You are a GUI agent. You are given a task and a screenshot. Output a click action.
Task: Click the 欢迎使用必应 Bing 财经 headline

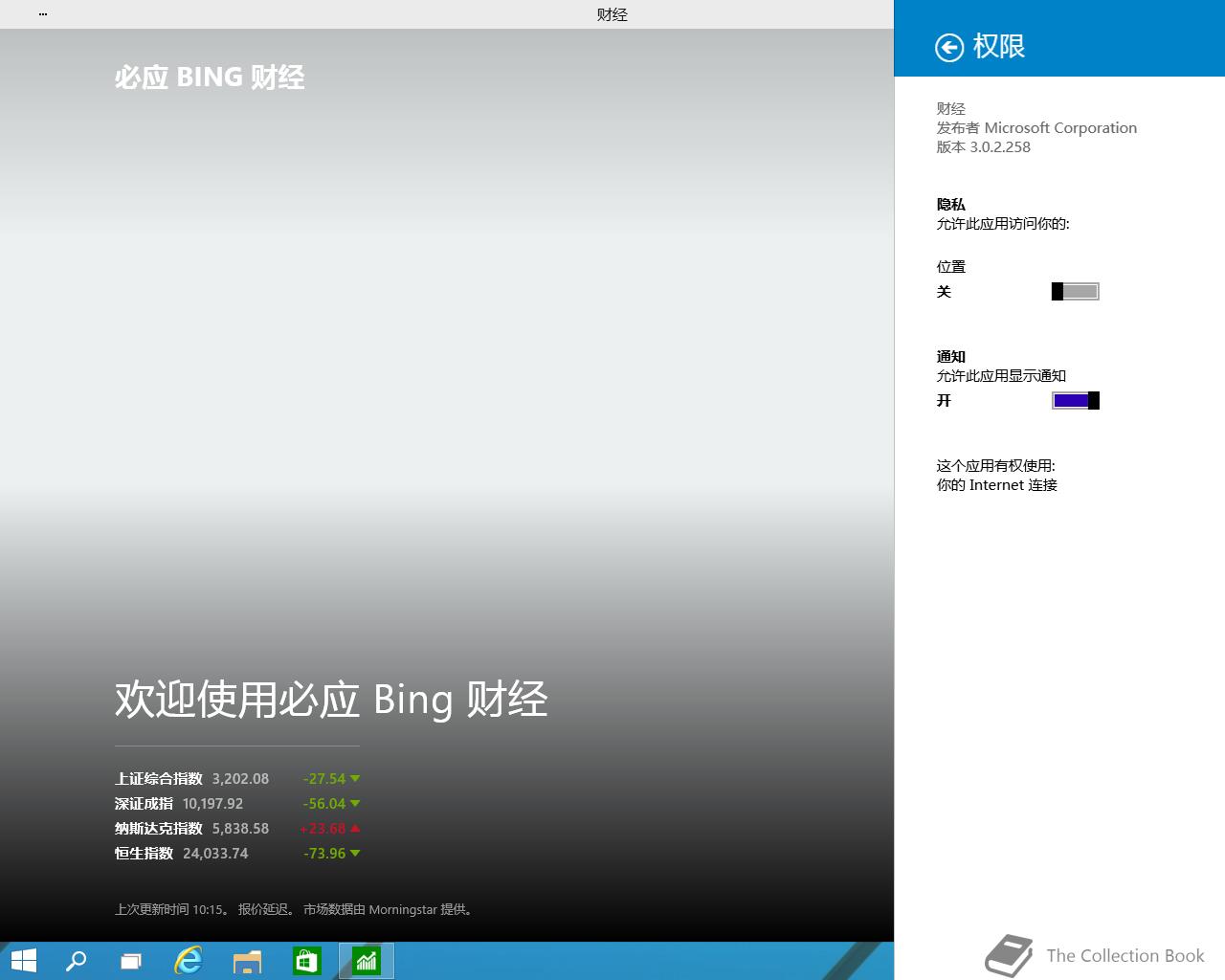[x=331, y=700]
